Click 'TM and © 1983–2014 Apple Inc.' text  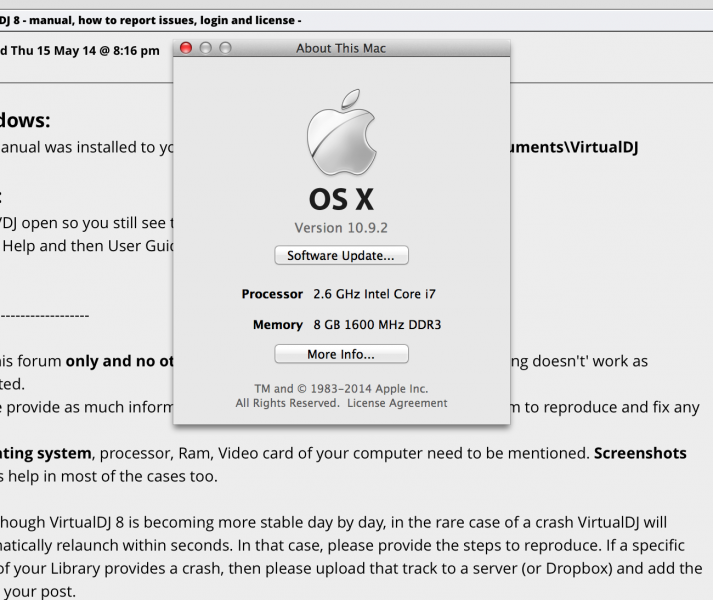tap(341, 389)
